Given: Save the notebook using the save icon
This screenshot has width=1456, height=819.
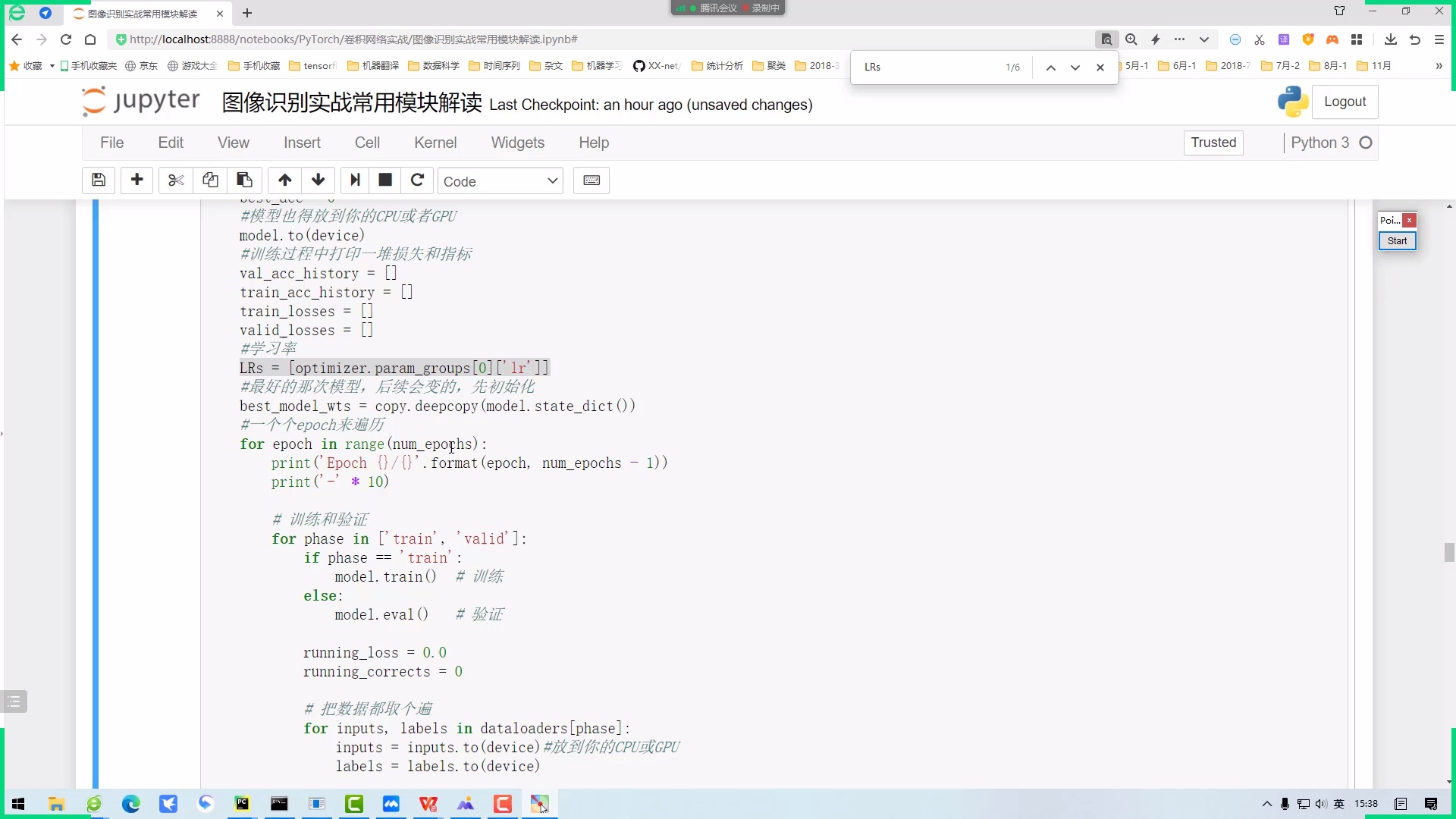Looking at the screenshot, I should pyautogui.click(x=99, y=180).
